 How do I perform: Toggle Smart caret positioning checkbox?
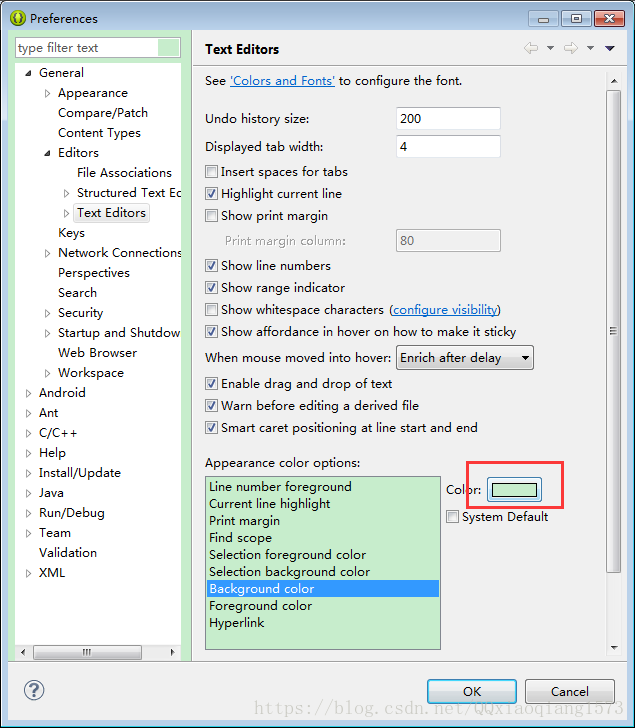211,428
